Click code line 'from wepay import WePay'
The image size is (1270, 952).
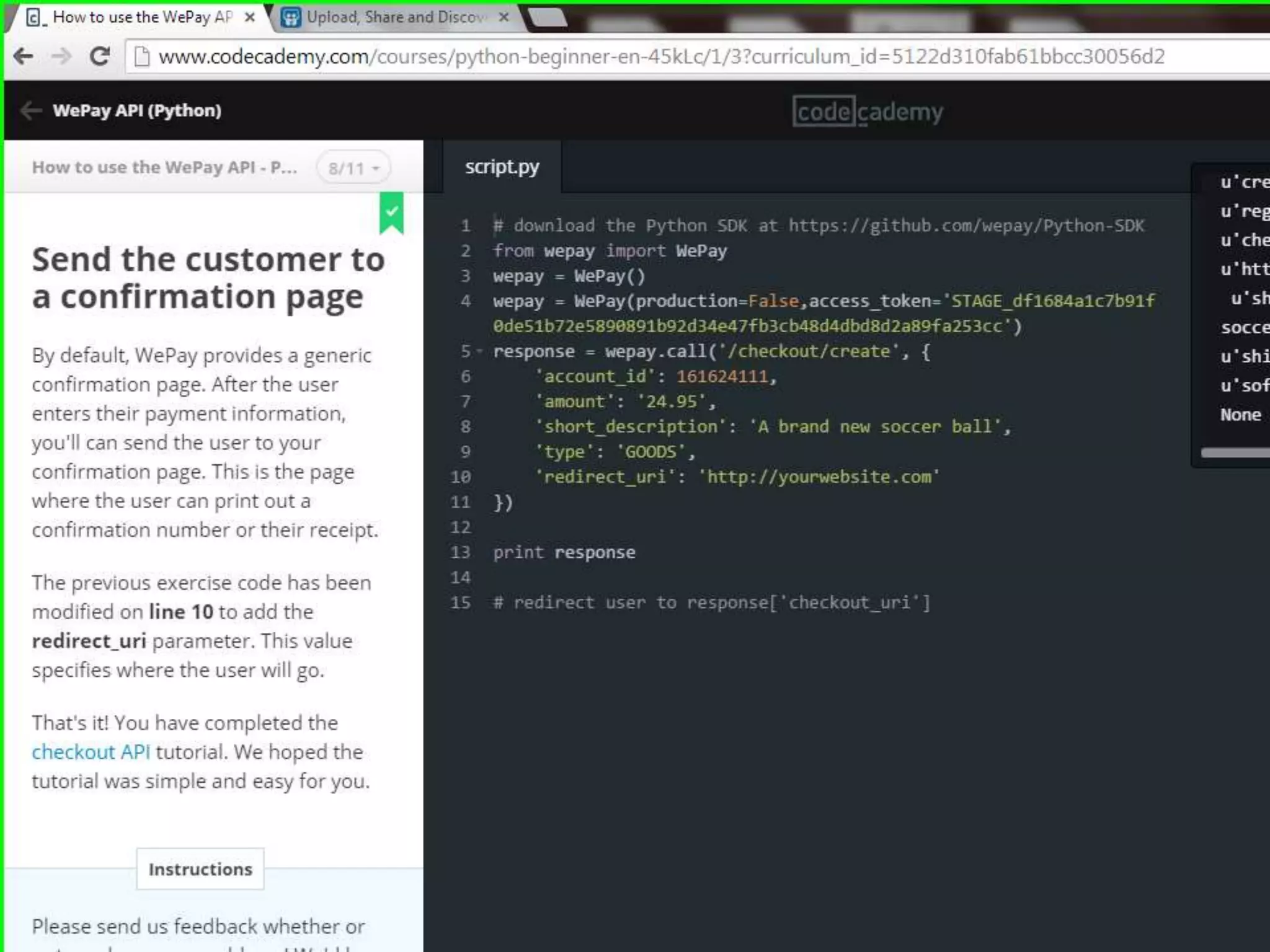610,251
